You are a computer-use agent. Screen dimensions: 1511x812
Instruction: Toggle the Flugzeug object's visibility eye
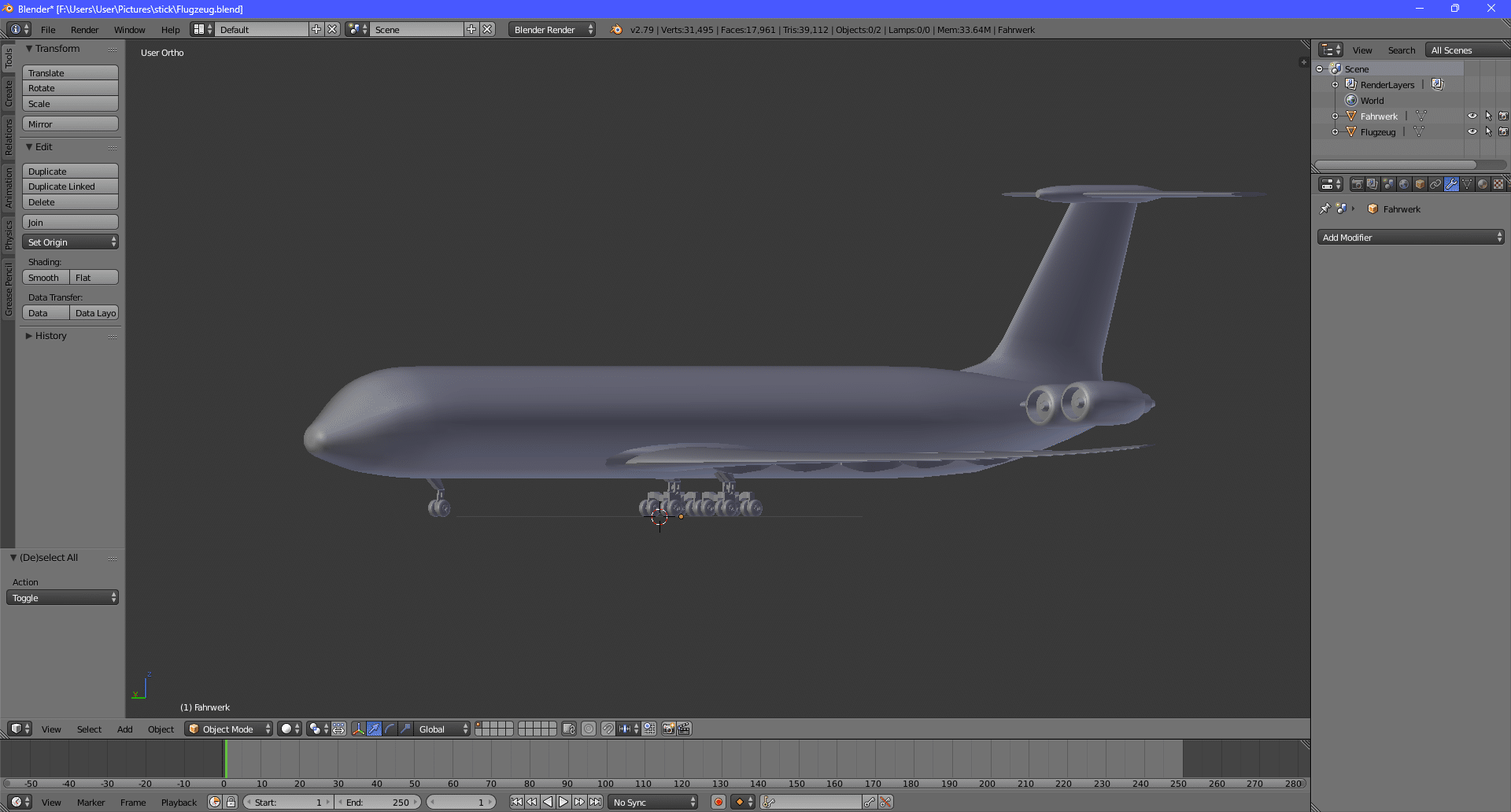tap(1472, 131)
